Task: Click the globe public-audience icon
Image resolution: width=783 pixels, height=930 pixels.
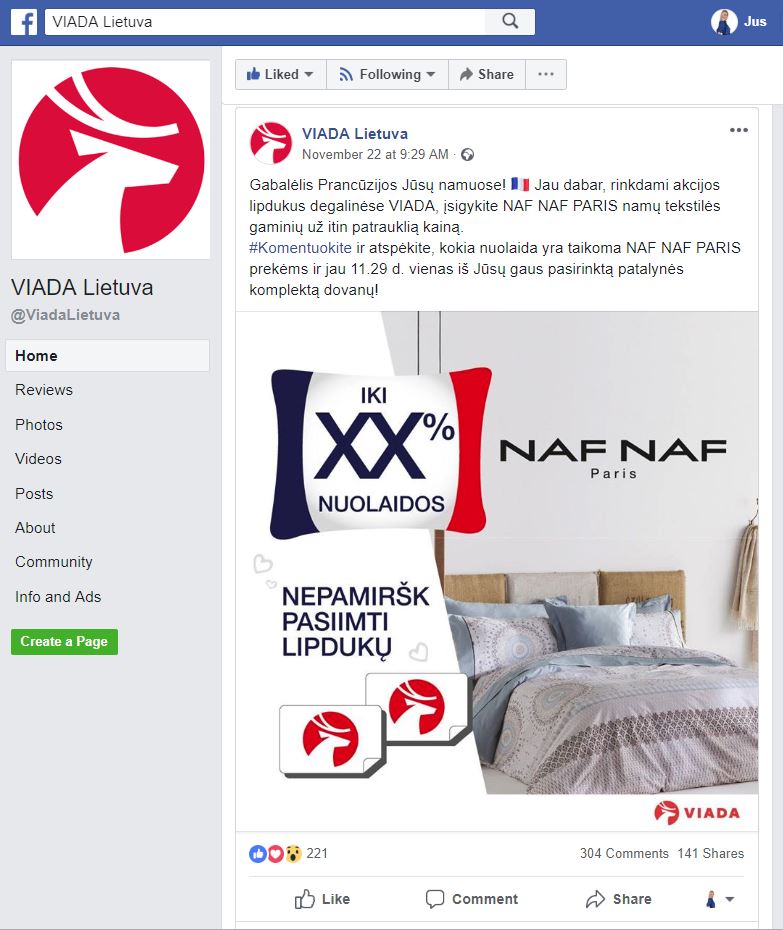Action: point(467,155)
